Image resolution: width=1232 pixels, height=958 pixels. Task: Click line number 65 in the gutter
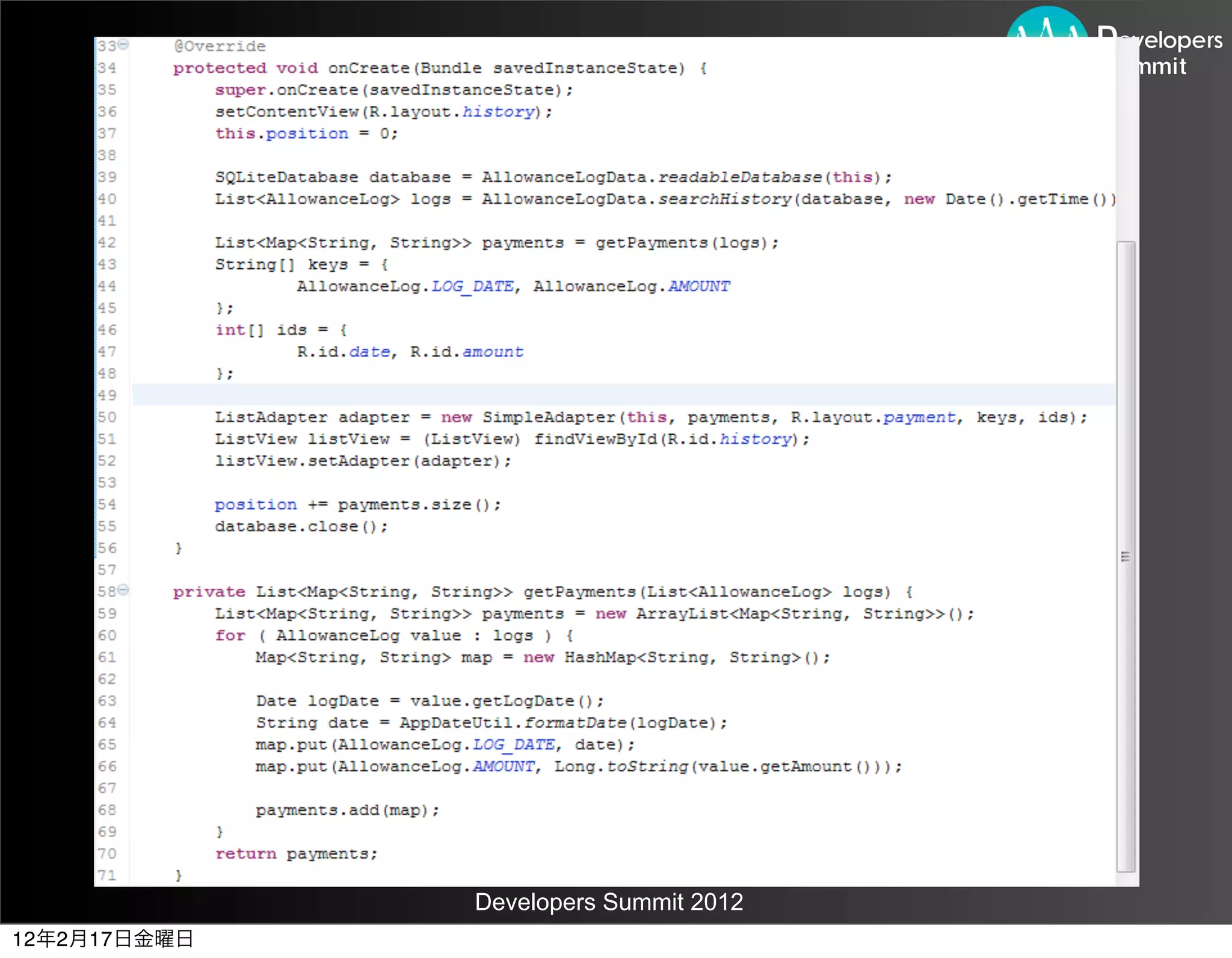tap(107, 745)
